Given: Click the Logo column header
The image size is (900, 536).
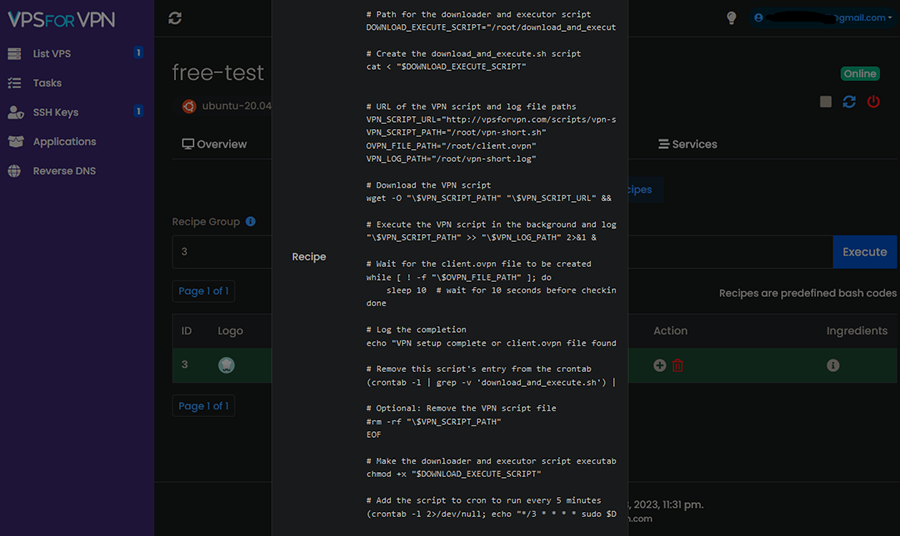Looking at the screenshot, I should pos(230,331).
